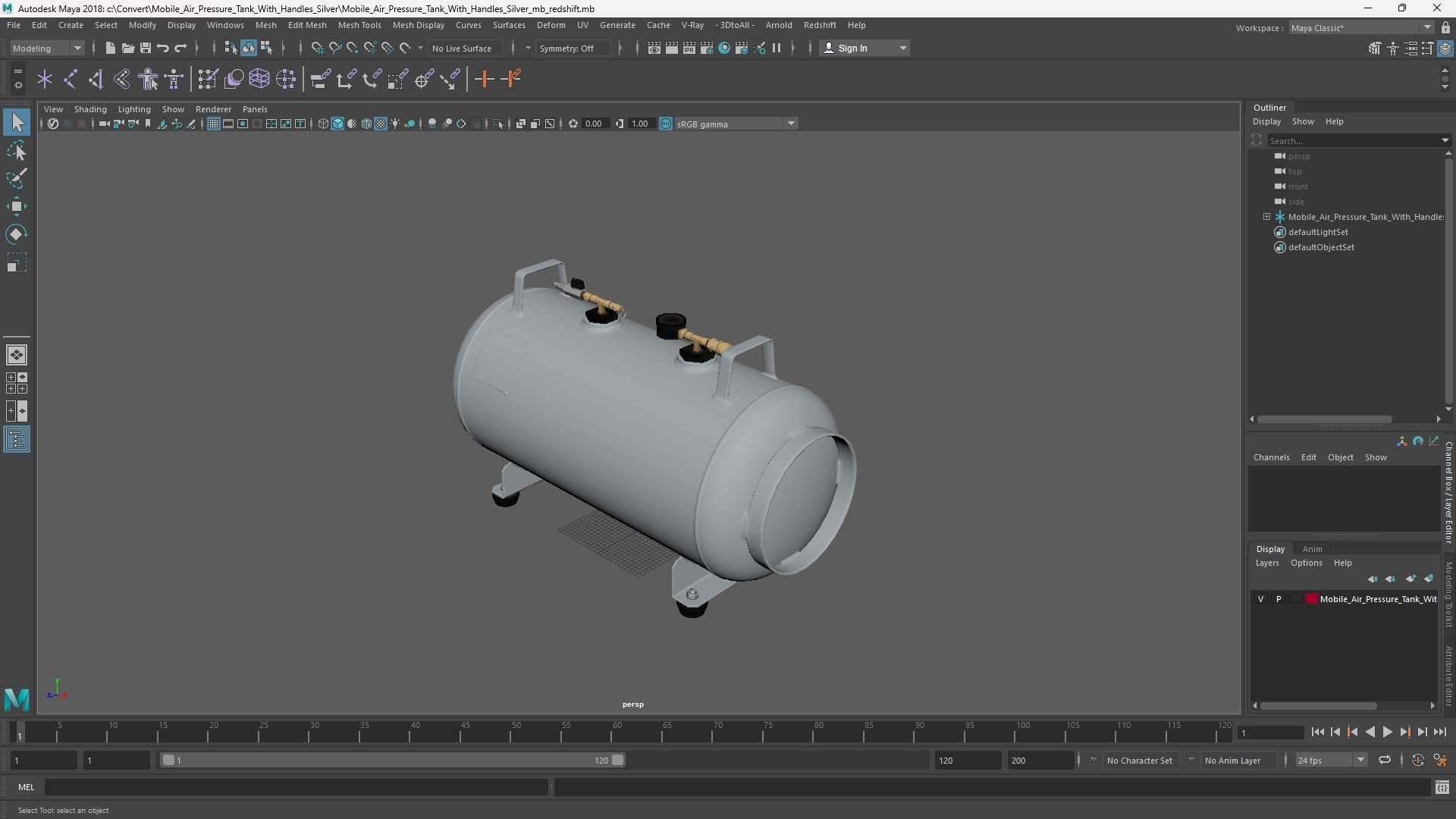
Task: Open the Symmetry Off dropdown
Action: coord(574,48)
